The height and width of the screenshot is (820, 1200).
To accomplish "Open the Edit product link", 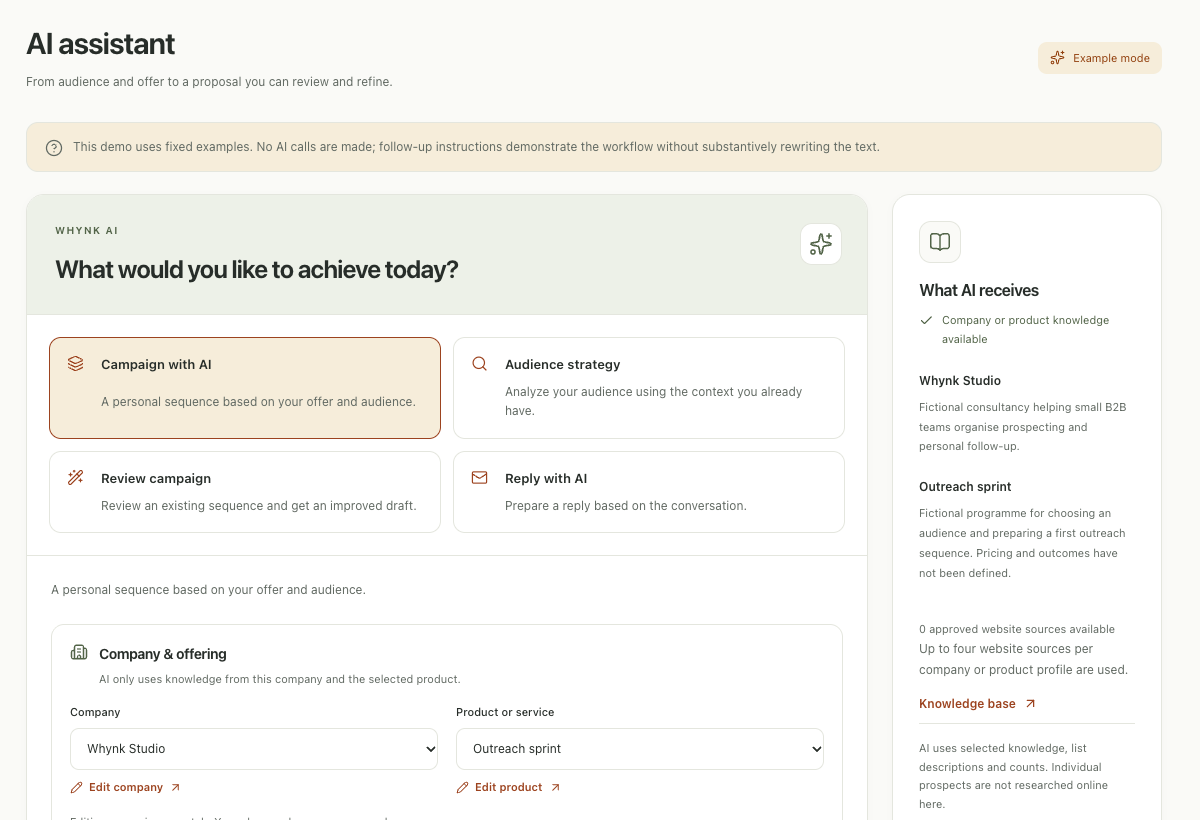I will 509,788.
